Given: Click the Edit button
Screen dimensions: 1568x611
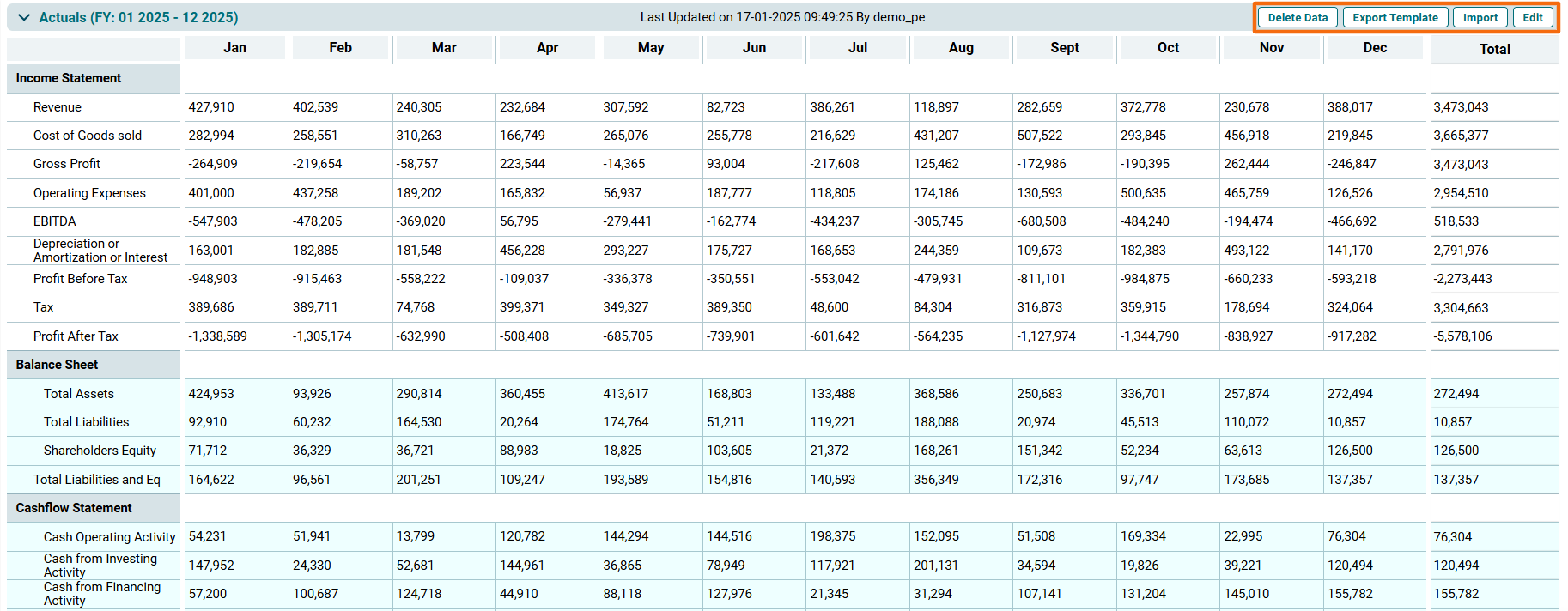Looking at the screenshot, I should tap(1533, 17).
